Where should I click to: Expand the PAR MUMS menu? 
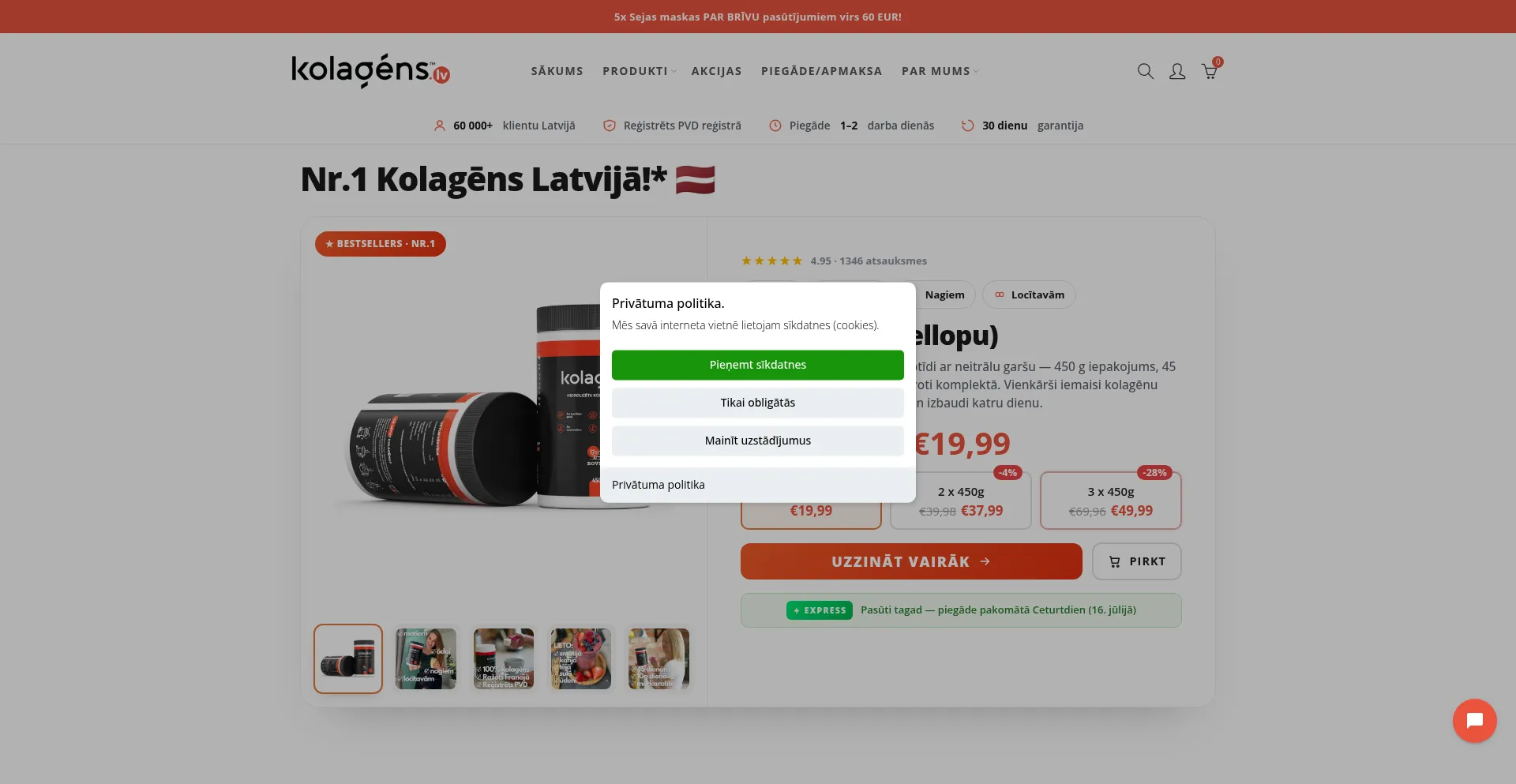pyautogui.click(x=940, y=71)
